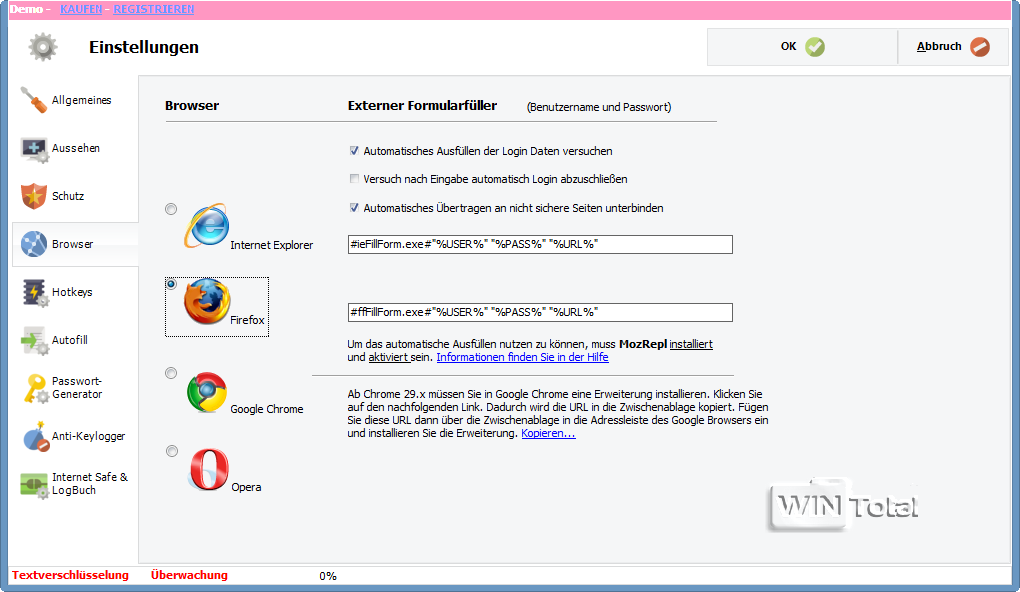The width and height of the screenshot is (1020, 592).
Task: Open the Schutz settings tab
Action: click(x=75, y=196)
